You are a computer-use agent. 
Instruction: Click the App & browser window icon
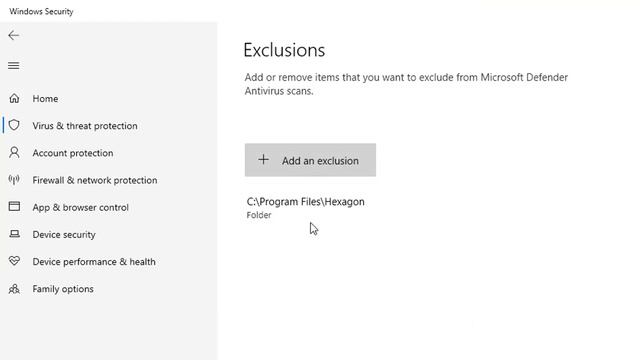point(14,206)
